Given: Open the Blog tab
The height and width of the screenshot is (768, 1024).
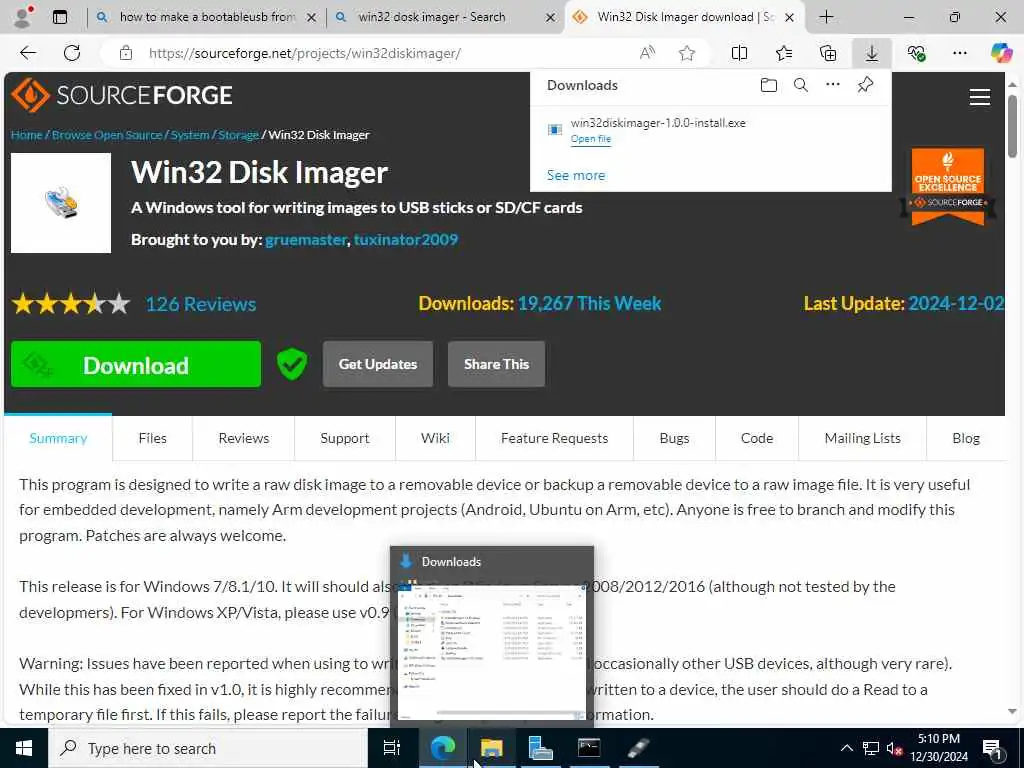Looking at the screenshot, I should tap(966, 438).
